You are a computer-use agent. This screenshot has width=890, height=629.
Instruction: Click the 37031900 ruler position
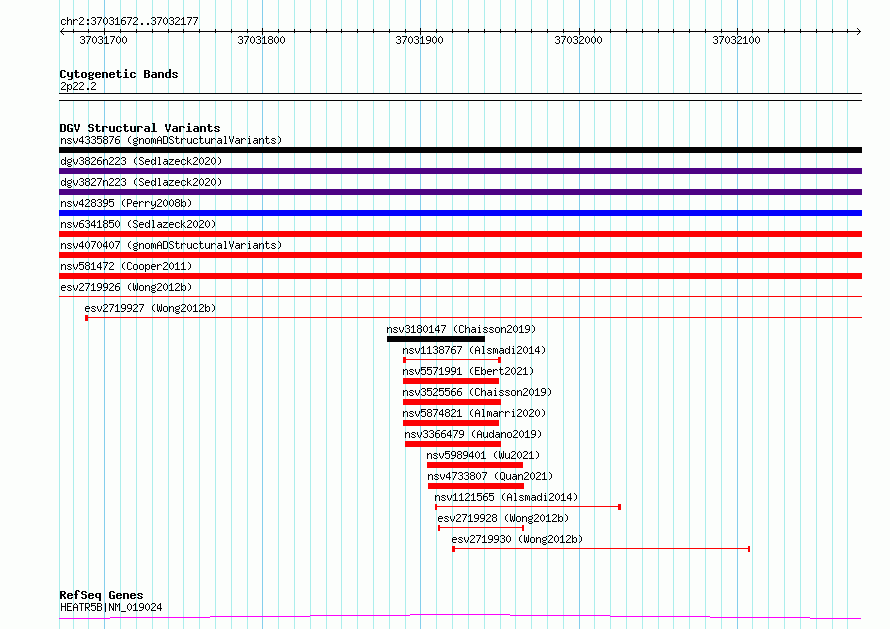(x=419, y=40)
